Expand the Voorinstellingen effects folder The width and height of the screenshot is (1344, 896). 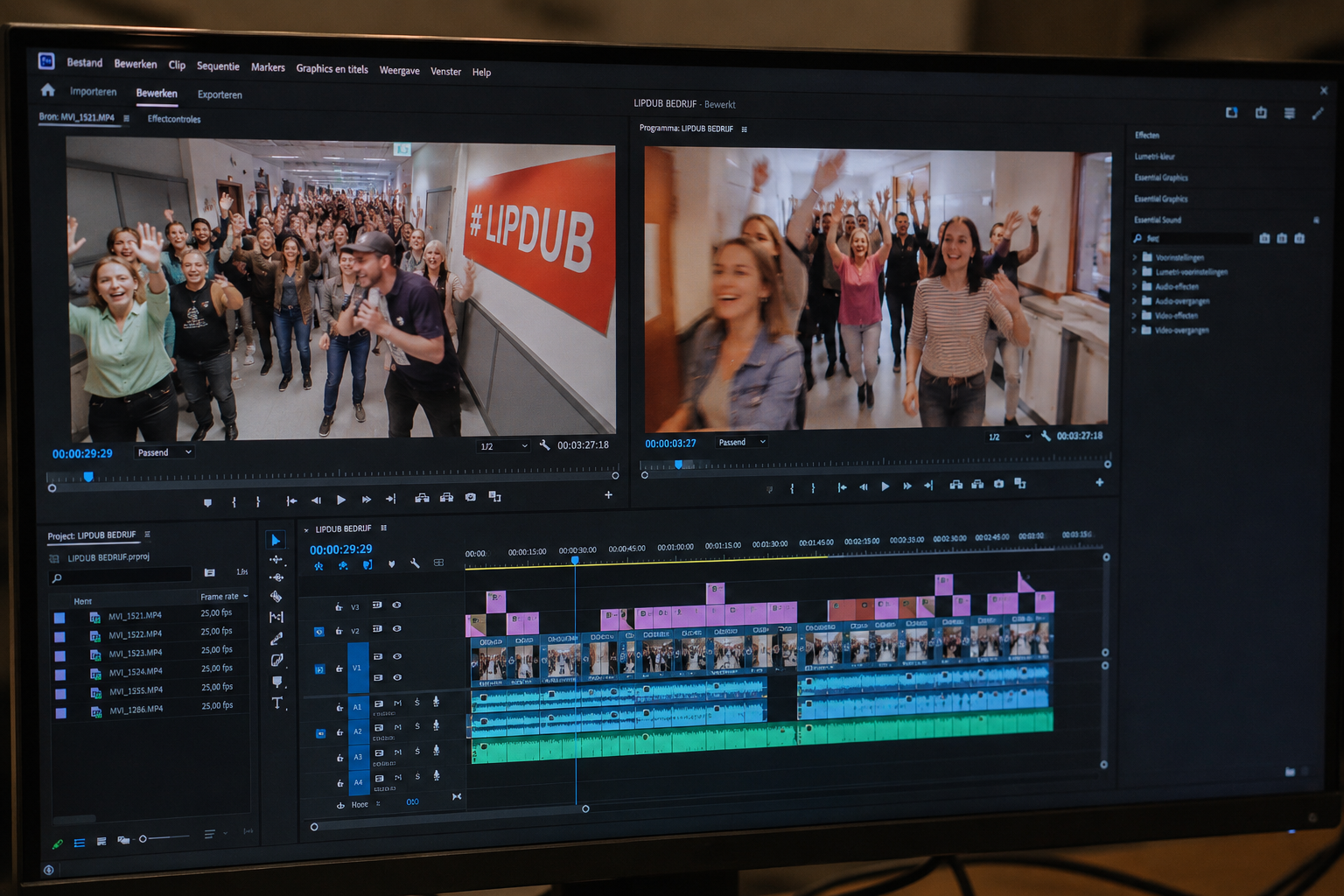(1135, 257)
